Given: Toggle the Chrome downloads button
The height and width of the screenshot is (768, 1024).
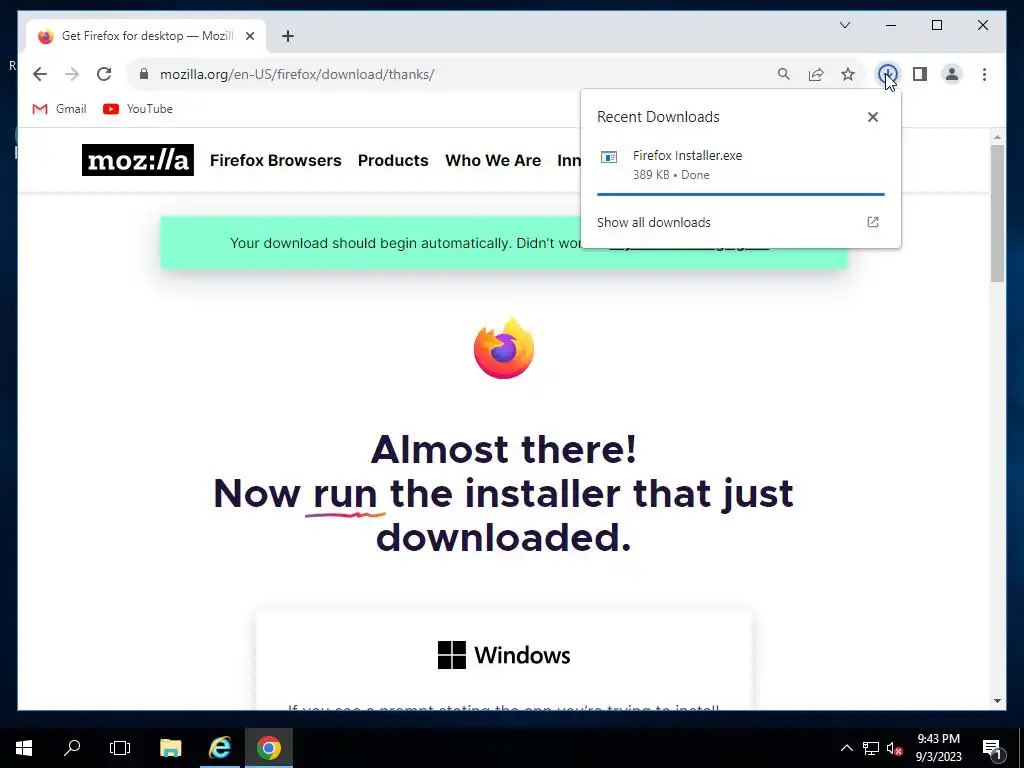Looking at the screenshot, I should coord(888,74).
